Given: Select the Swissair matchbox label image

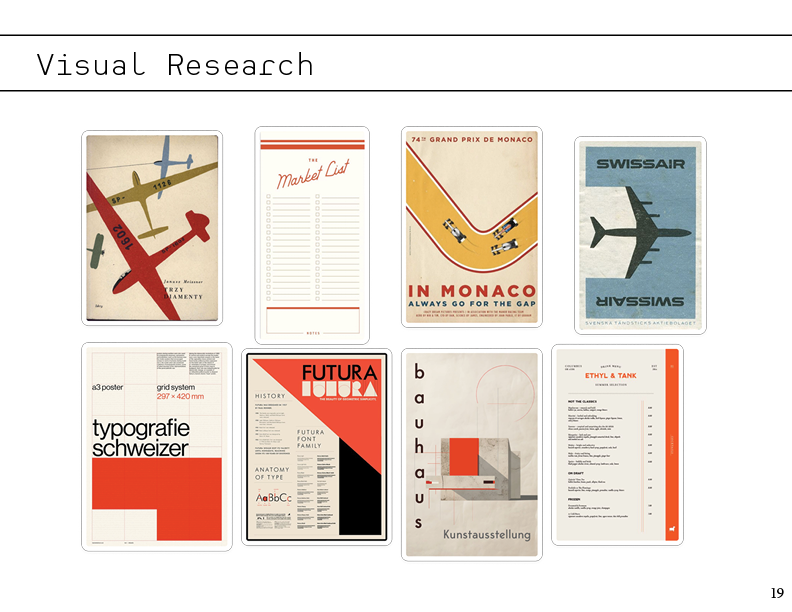Looking at the screenshot, I should pos(640,235).
